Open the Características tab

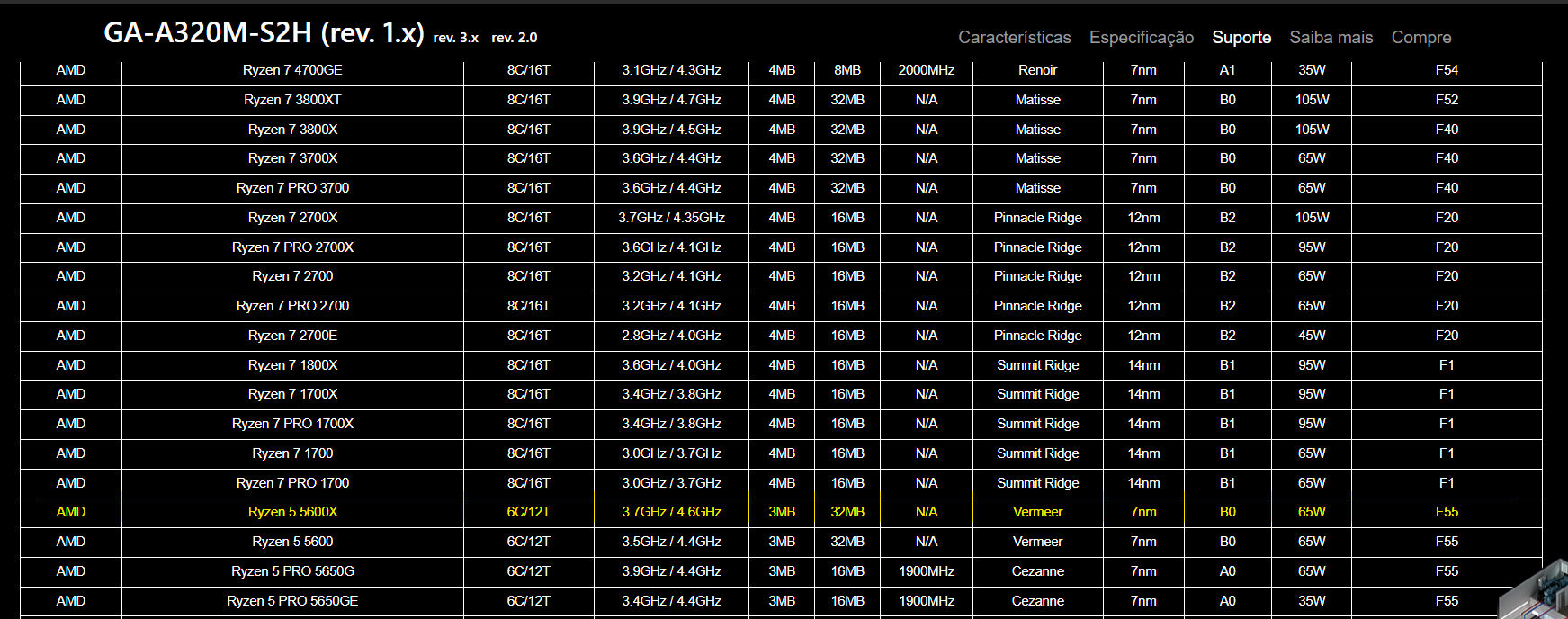[1014, 38]
